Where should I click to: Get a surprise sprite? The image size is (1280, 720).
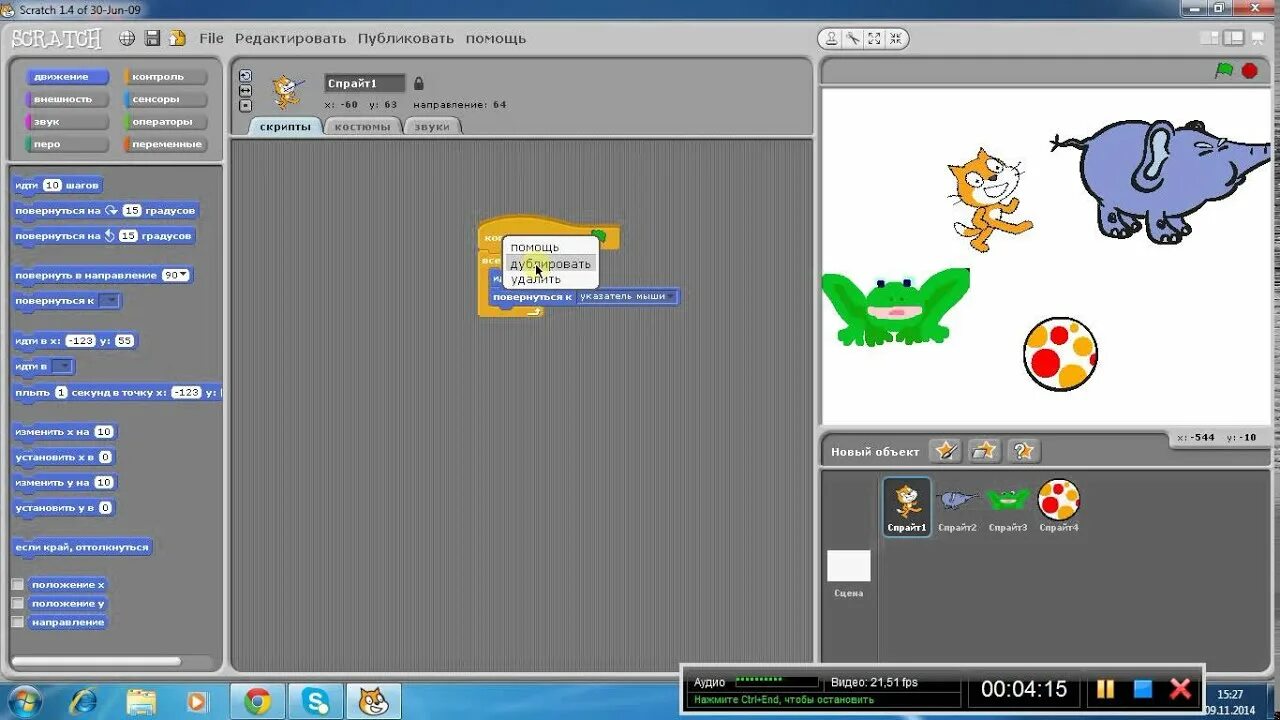[1024, 451]
